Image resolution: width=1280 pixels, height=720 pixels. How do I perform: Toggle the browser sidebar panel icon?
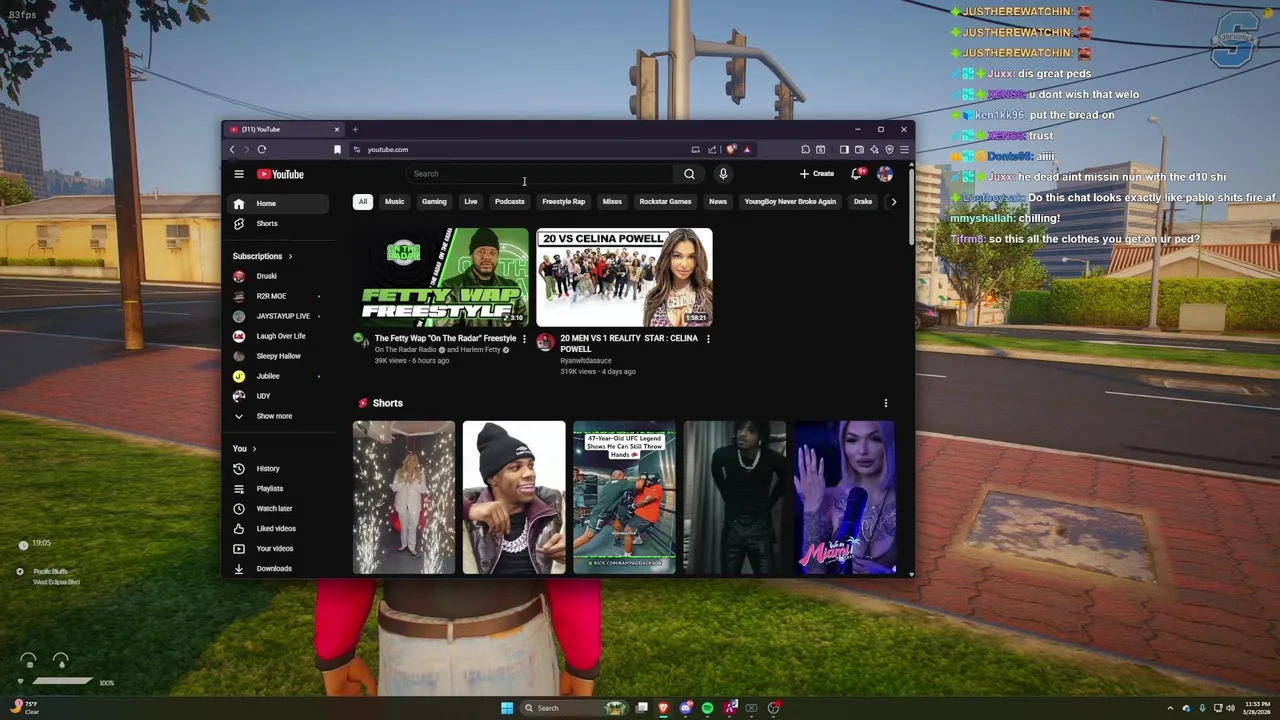pyautogui.click(x=844, y=149)
